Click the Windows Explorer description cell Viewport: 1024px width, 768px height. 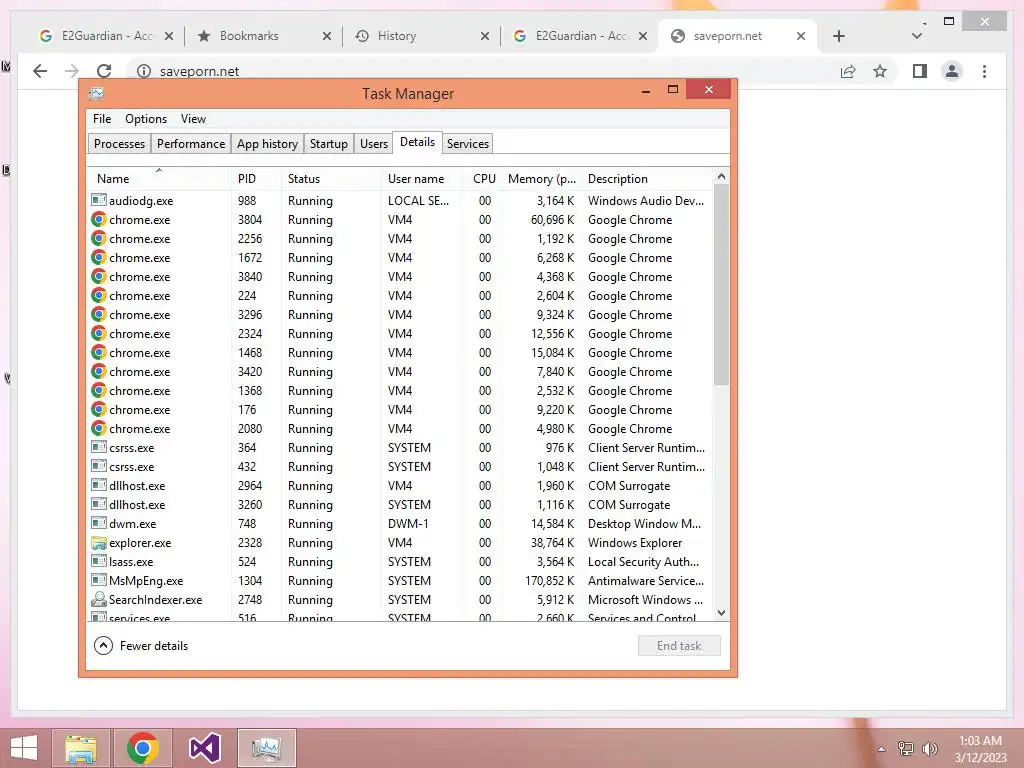pos(635,543)
